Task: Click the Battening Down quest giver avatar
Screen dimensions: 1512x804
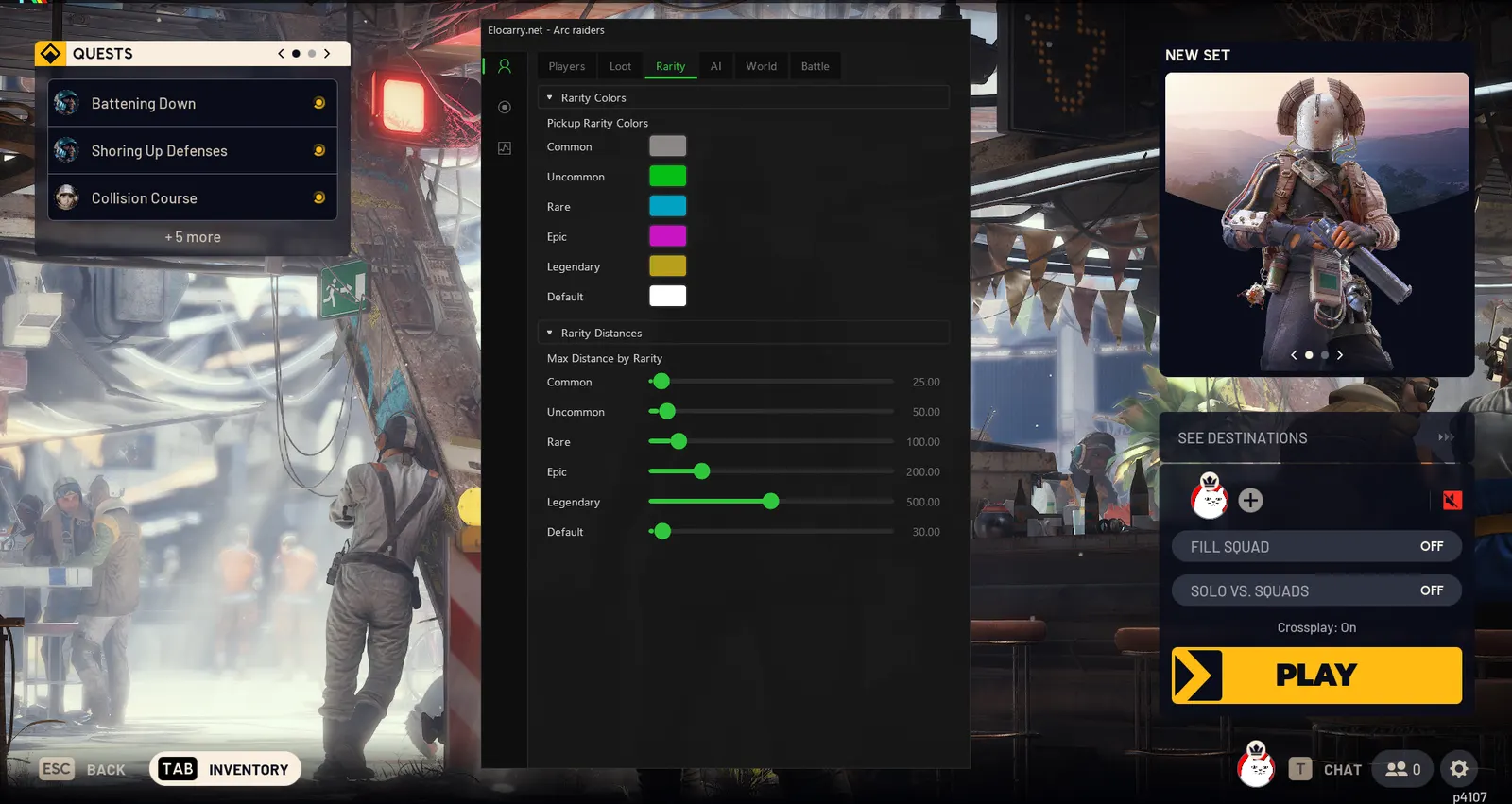Action: point(67,102)
